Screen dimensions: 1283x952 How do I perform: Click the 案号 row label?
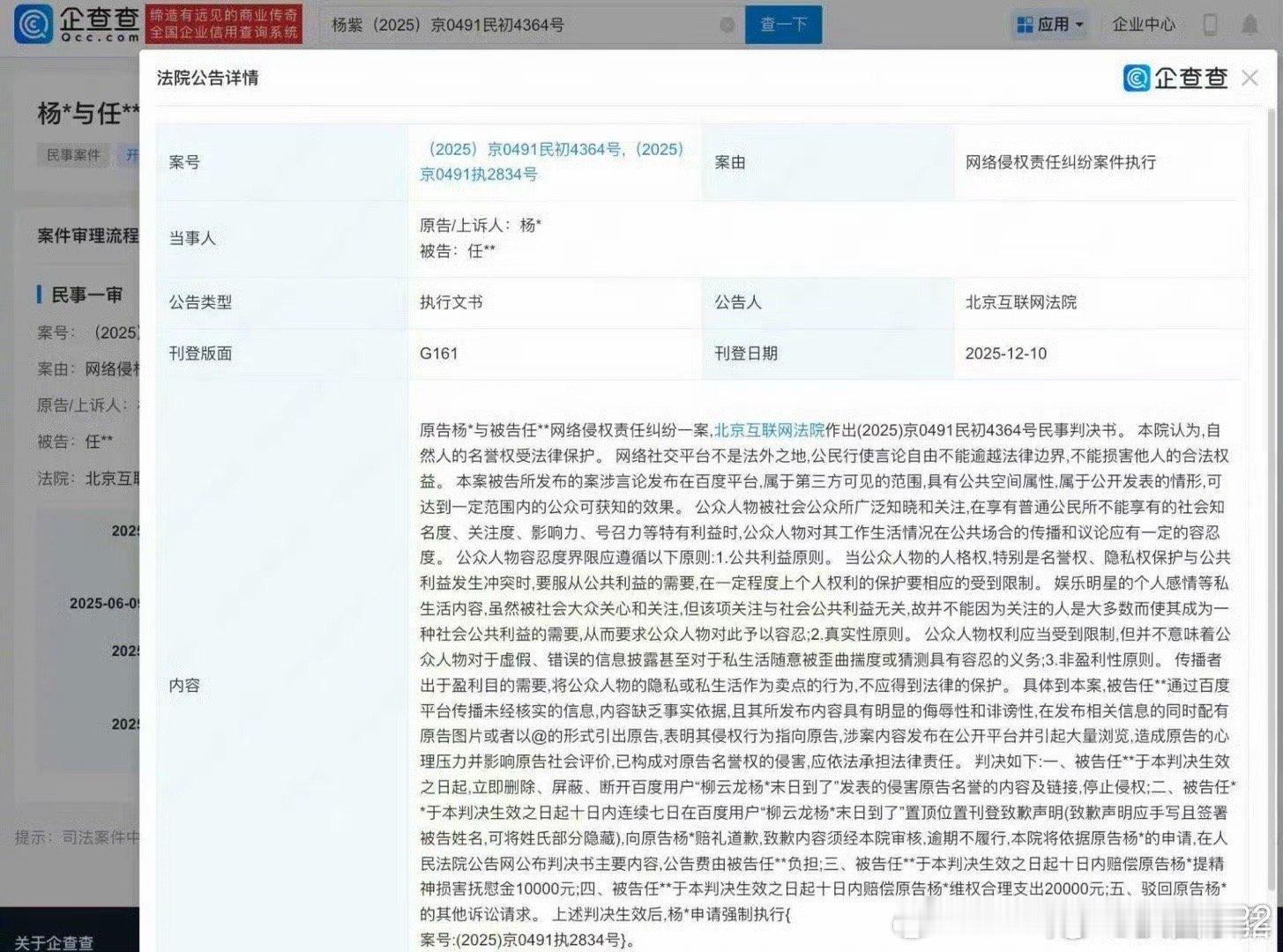pos(184,162)
